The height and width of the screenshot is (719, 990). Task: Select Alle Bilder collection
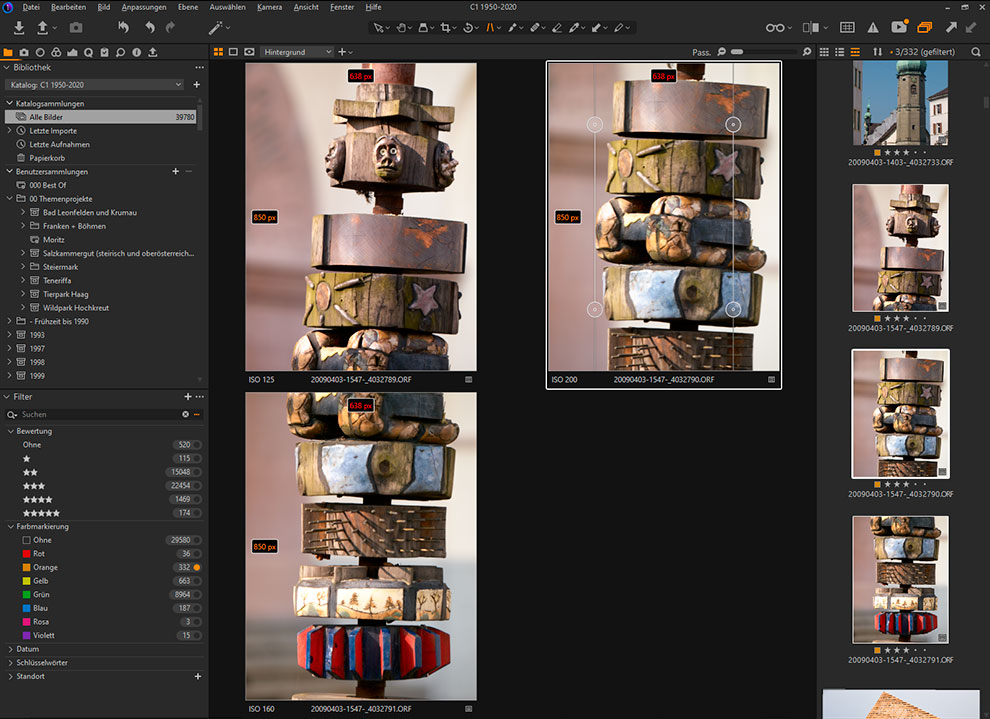pyautogui.click(x=101, y=117)
